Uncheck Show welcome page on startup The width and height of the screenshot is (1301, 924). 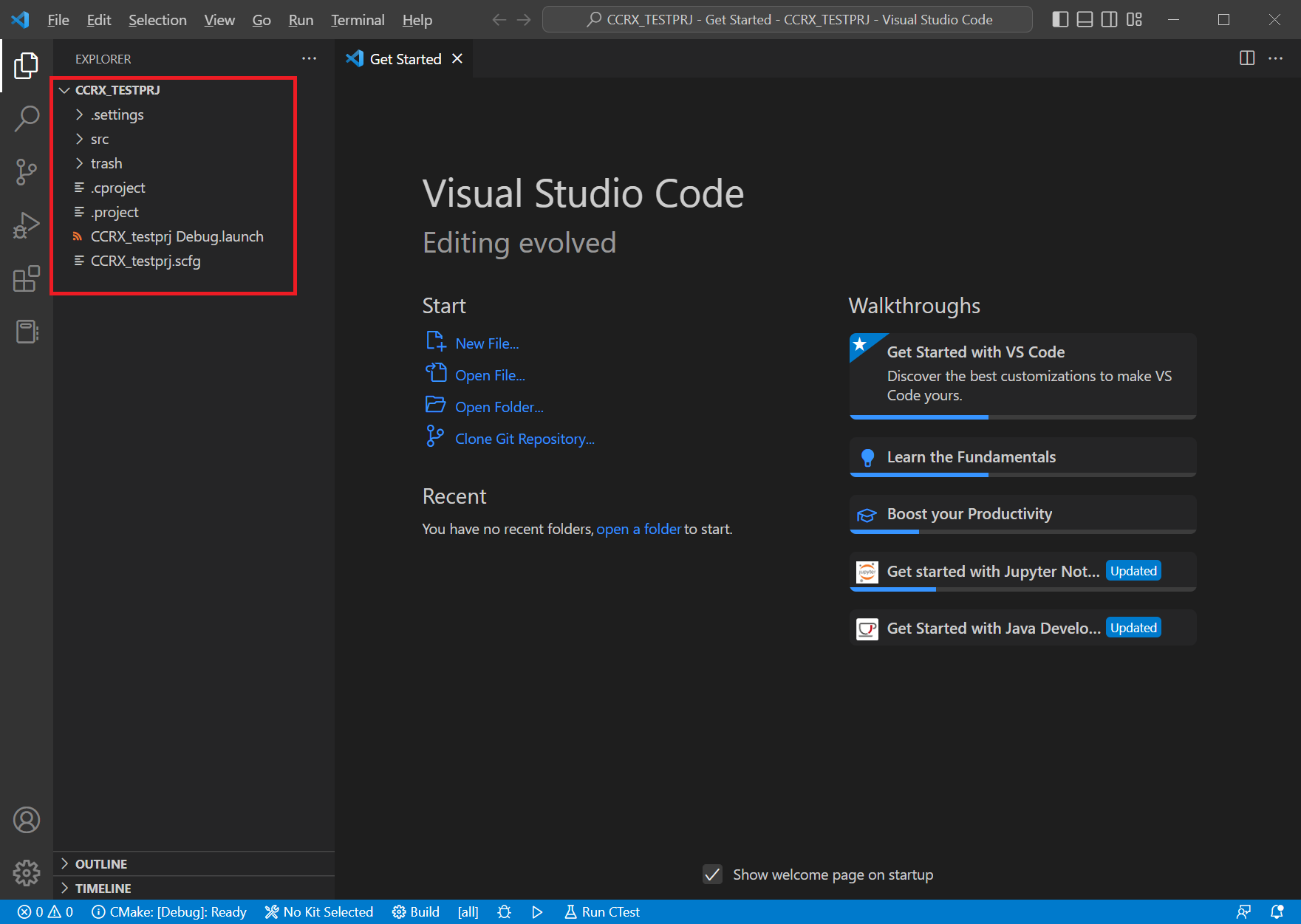click(x=712, y=875)
